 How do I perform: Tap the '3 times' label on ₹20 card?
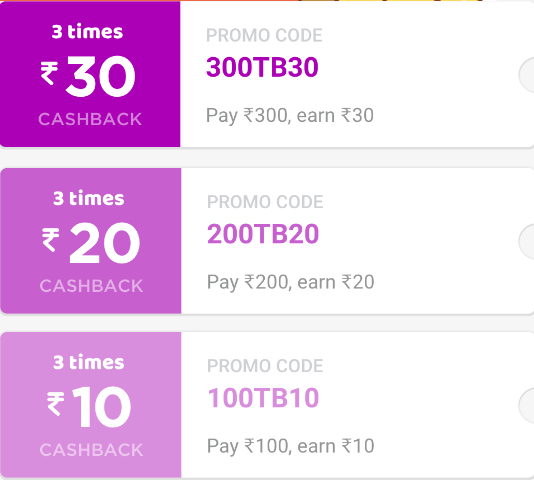[89, 198]
